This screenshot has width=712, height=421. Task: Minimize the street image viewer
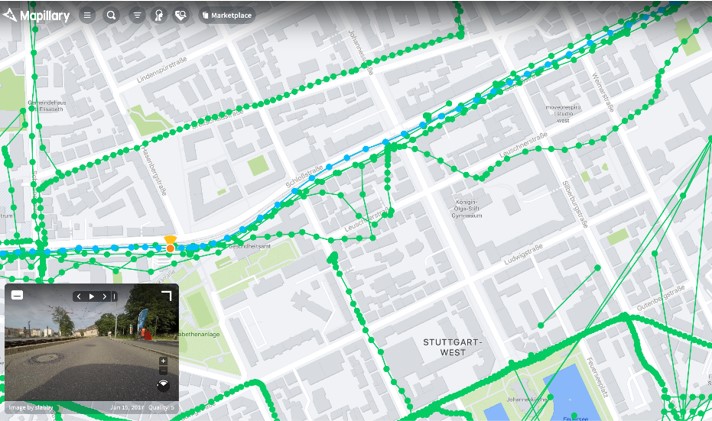(x=17, y=295)
